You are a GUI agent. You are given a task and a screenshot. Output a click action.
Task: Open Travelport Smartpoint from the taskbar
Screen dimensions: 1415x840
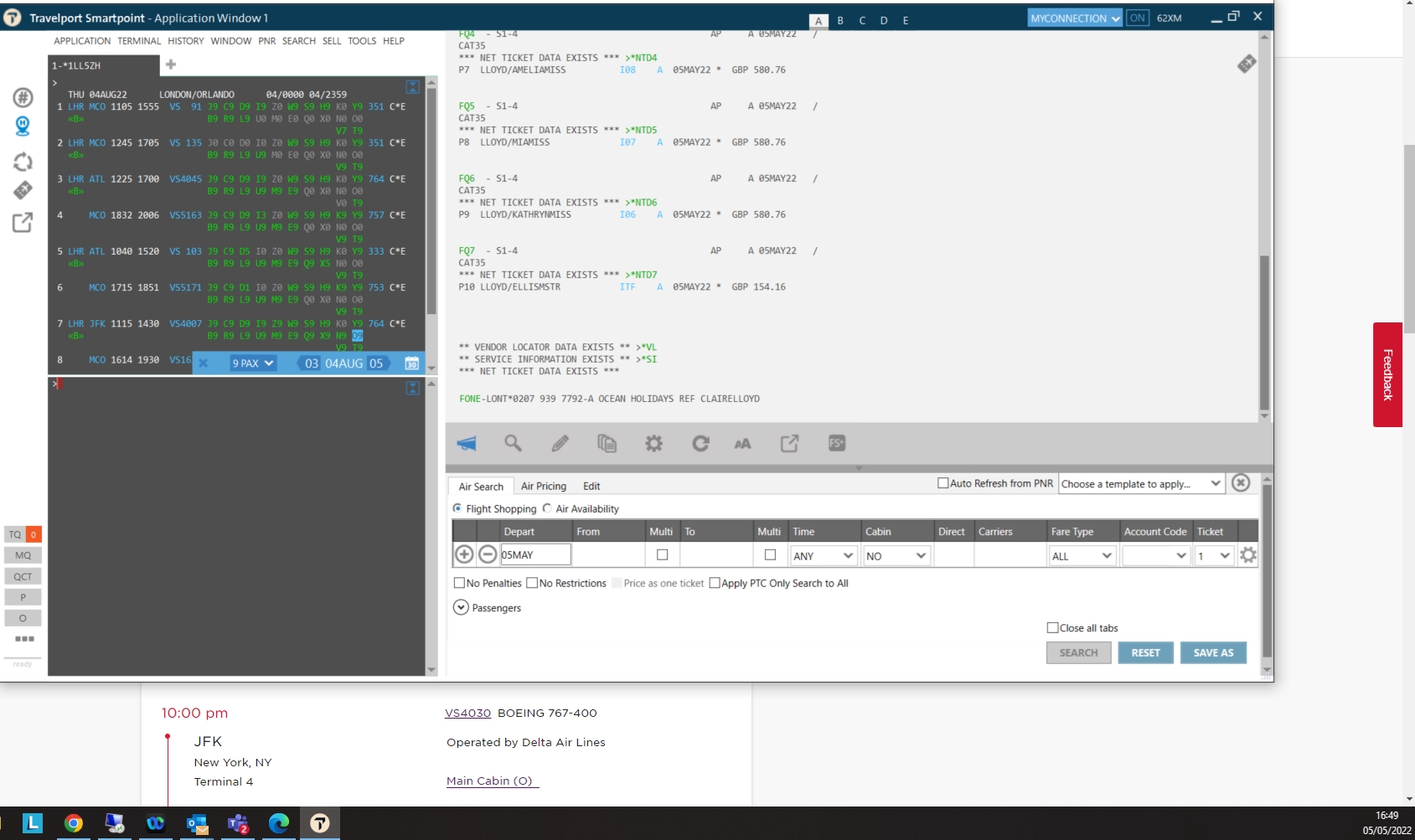click(320, 823)
